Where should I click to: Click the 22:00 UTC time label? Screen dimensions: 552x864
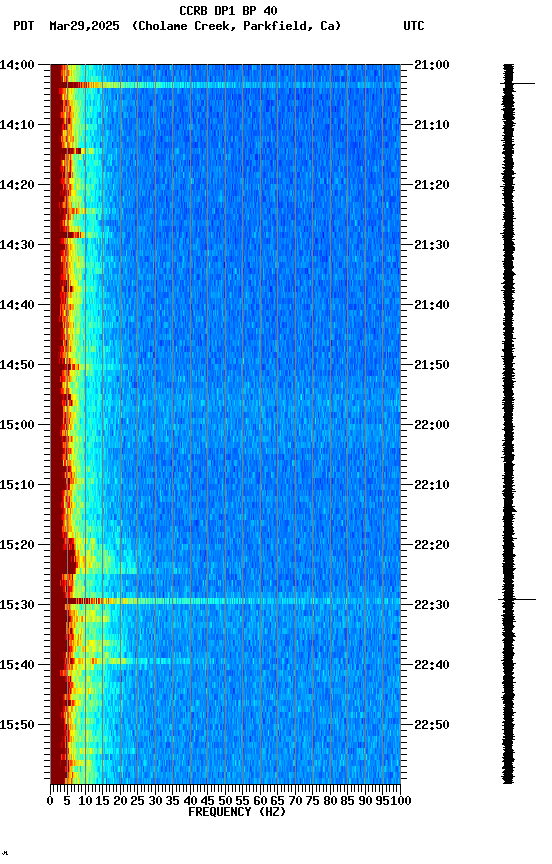(x=432, y=425)
